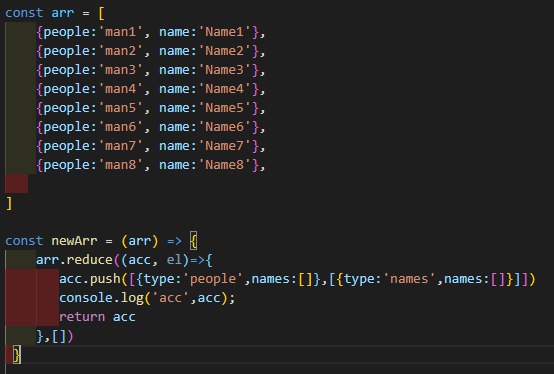554x374 pixels.
Task: Click the closing yellow bracket of arr
Action: 9,203
